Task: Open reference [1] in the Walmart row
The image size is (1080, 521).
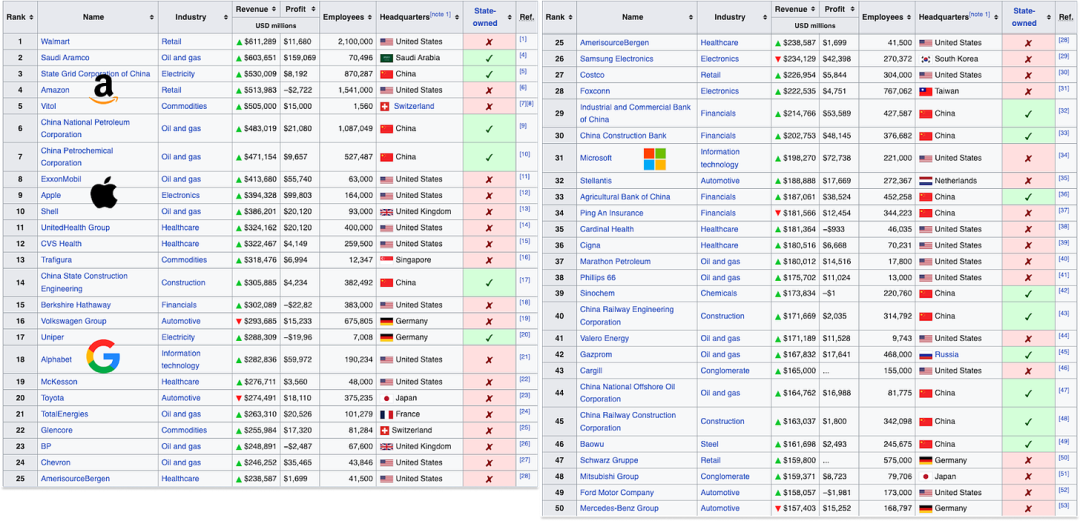Action: point(523,40)
